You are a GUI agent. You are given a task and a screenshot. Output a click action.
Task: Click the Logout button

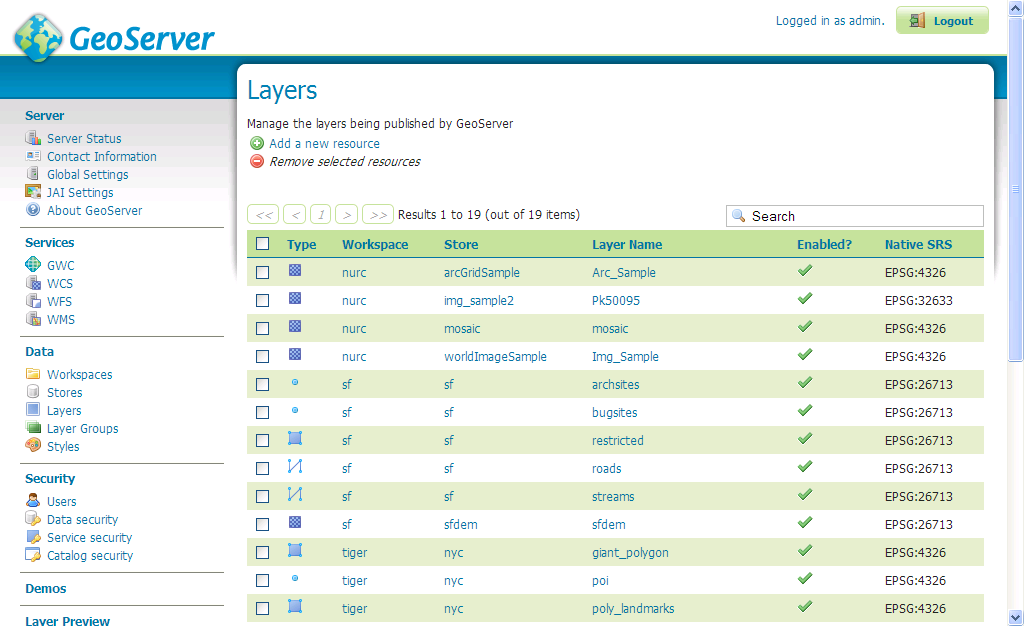[942, 20]
